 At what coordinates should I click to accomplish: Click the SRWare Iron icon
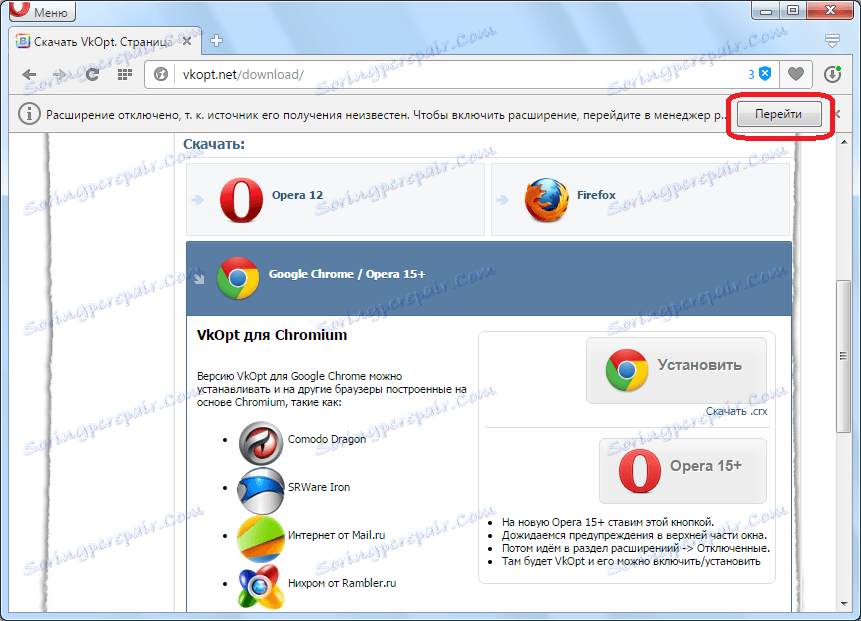(x=261, y=490)
